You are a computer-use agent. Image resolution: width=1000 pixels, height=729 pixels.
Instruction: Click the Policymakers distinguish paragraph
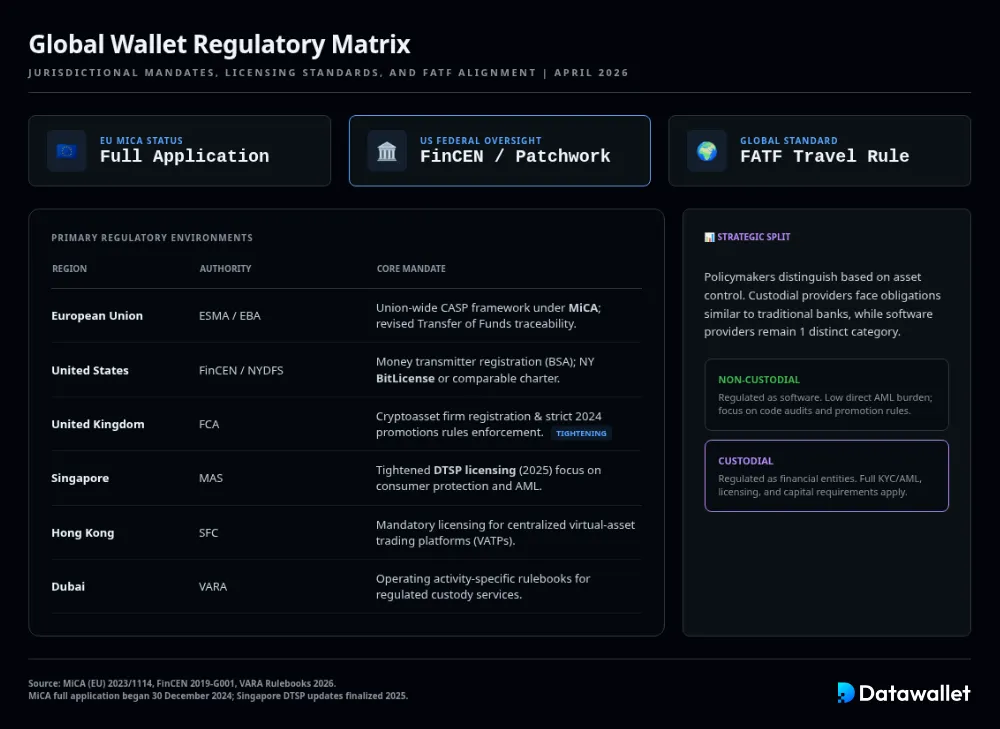click(823, 304)
